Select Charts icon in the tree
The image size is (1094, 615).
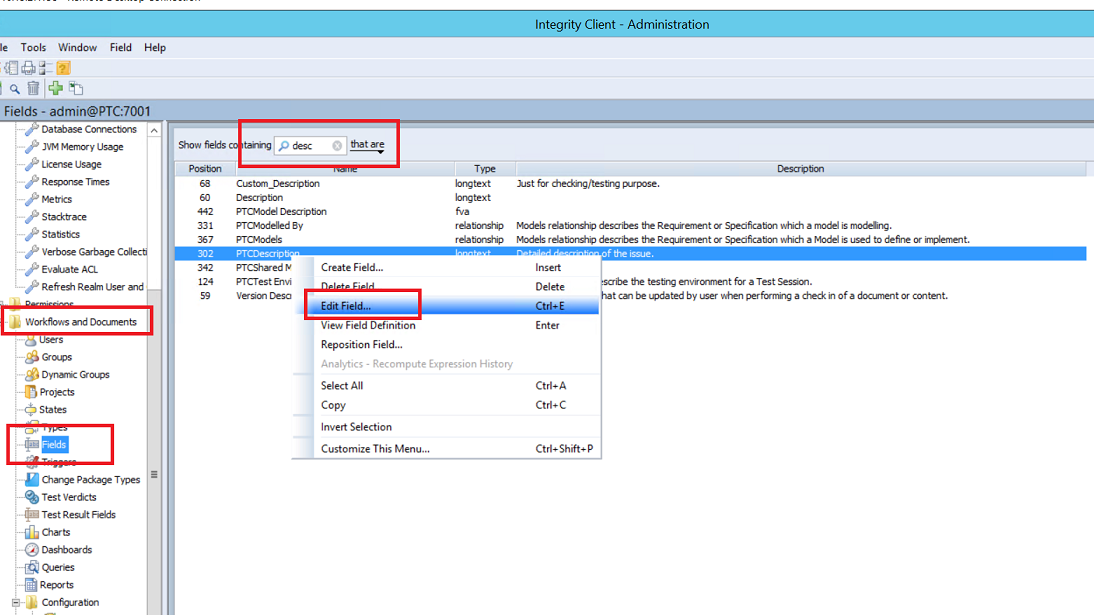tap(32, 532)
